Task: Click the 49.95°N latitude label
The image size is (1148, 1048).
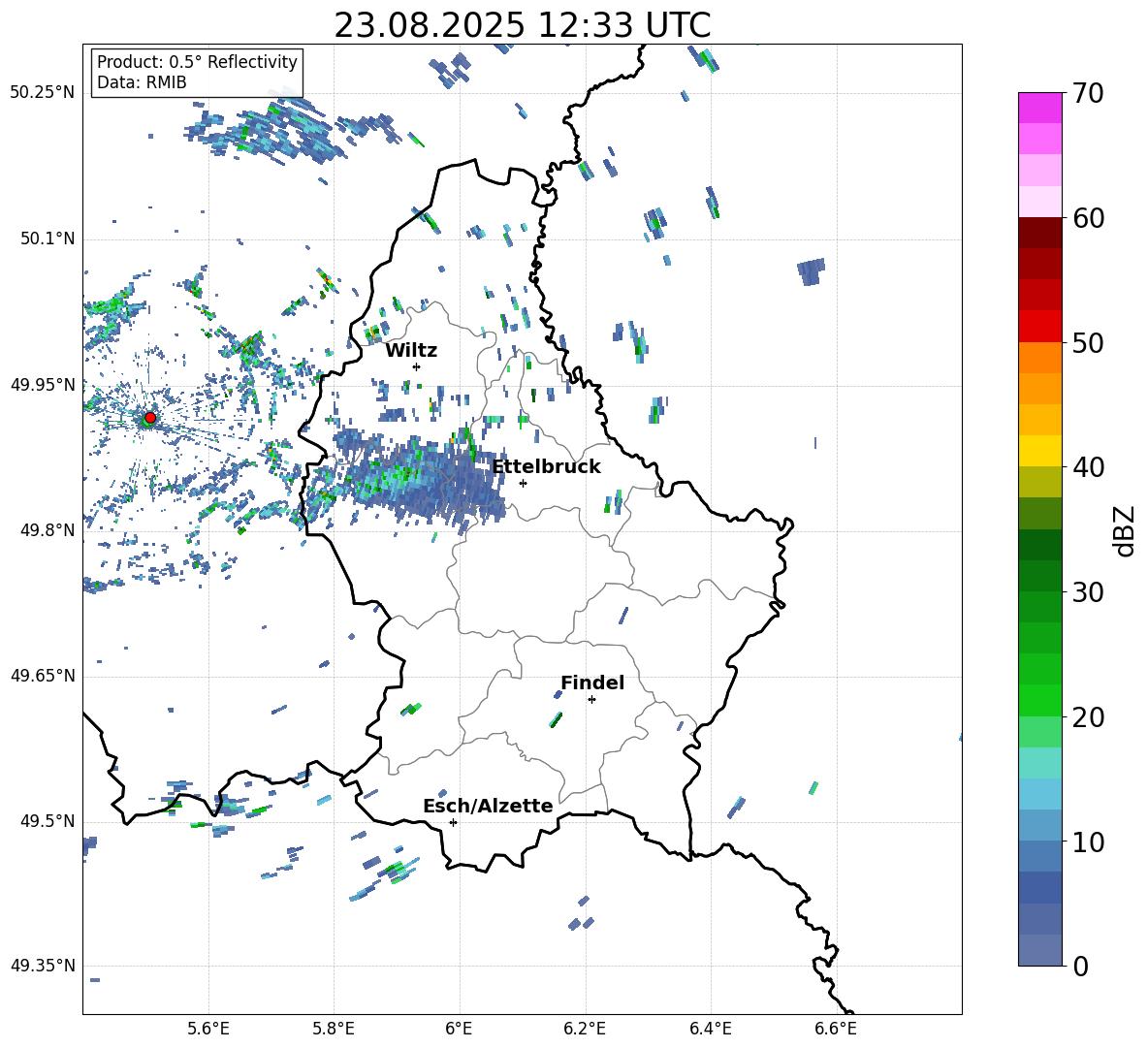Action: point(43,385)
